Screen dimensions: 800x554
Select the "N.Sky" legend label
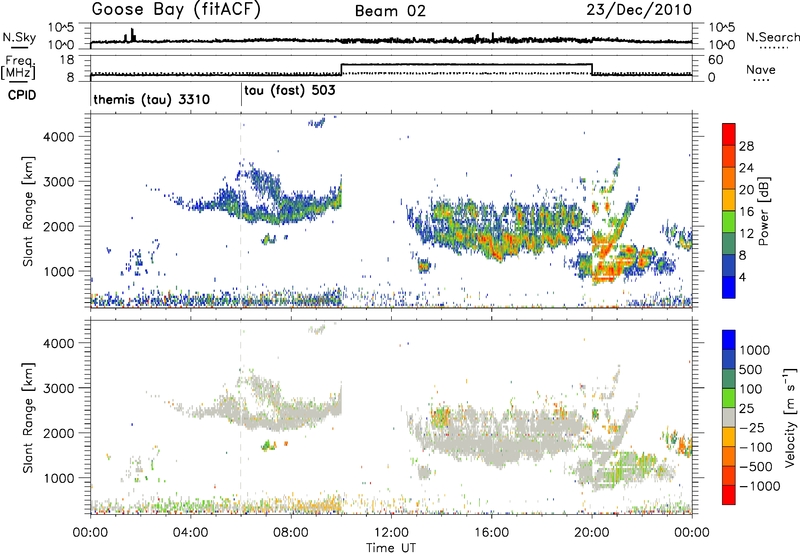coord(19,37)
